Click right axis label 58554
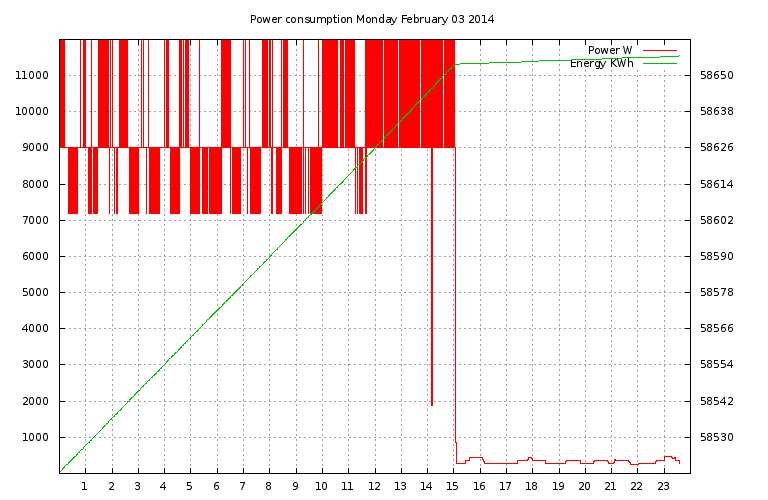This screenshot has width=768, height=500. [x=717, y=364]
